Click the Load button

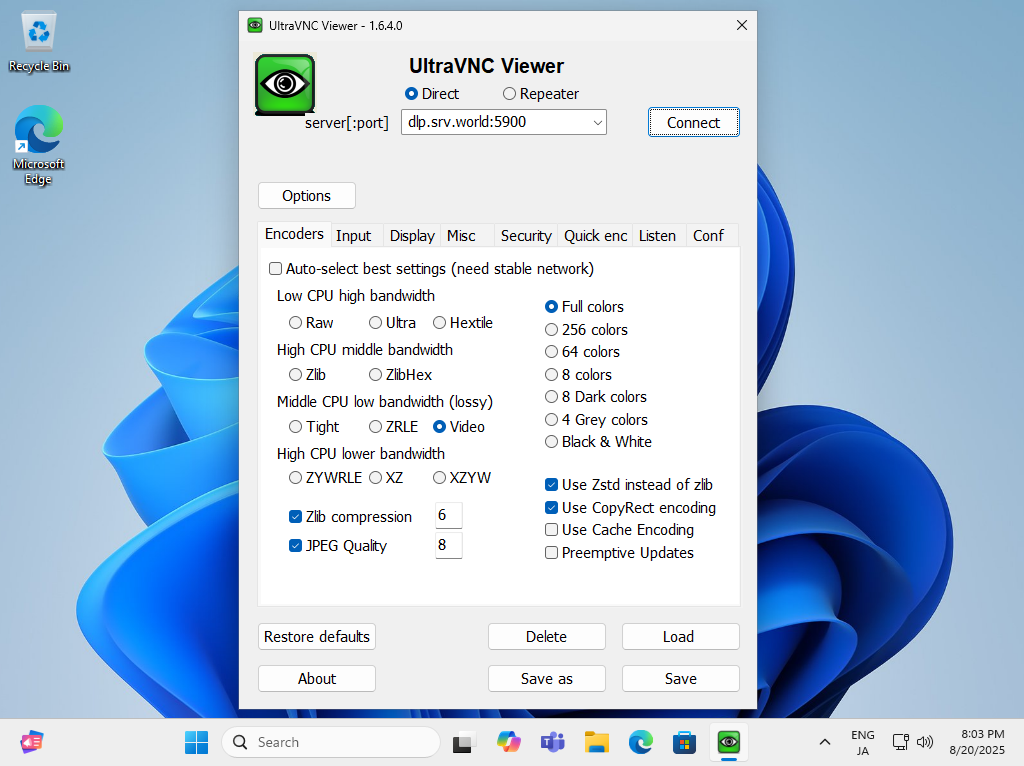tap(680, 637)
